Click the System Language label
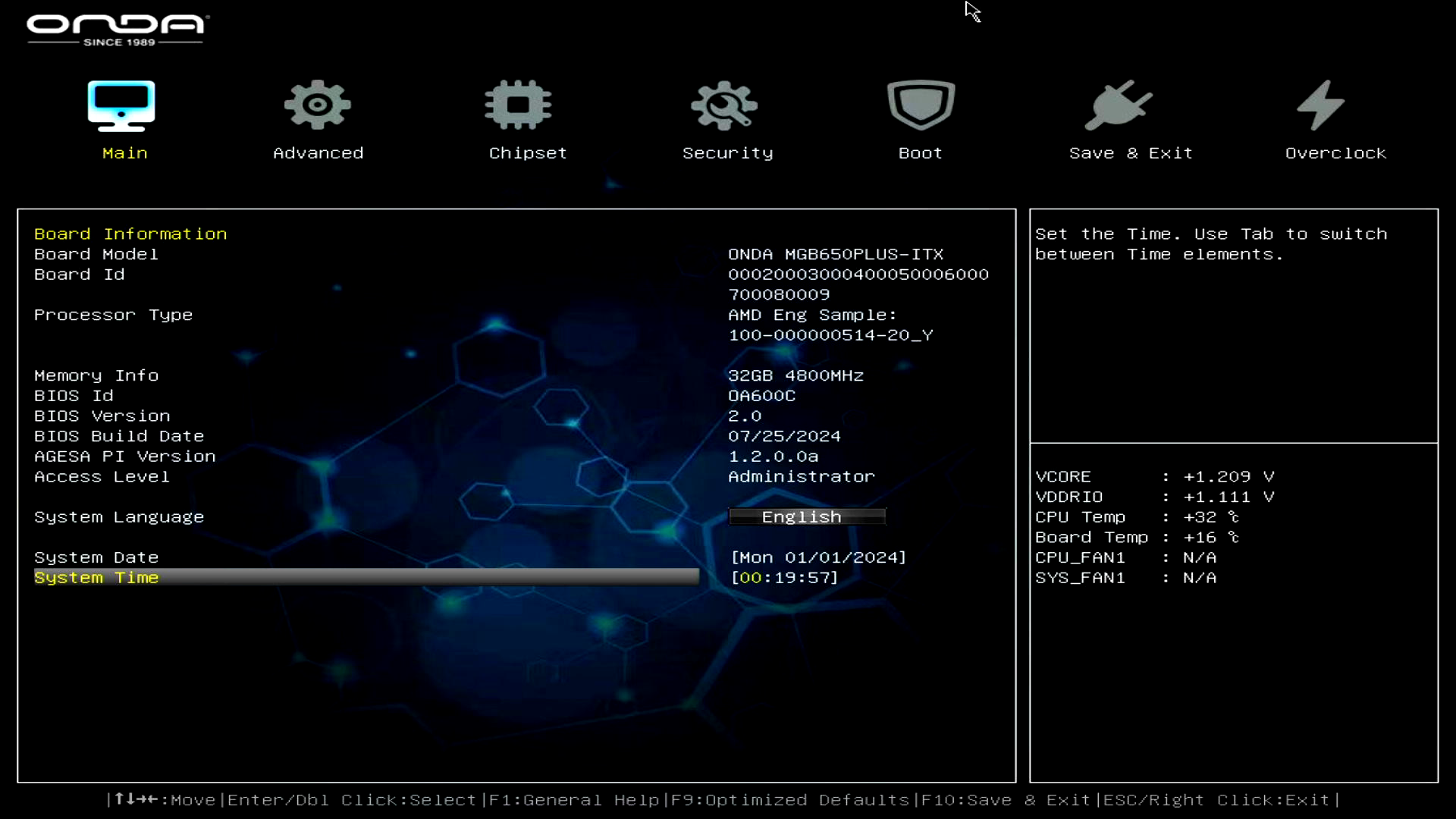 (119, 516)
